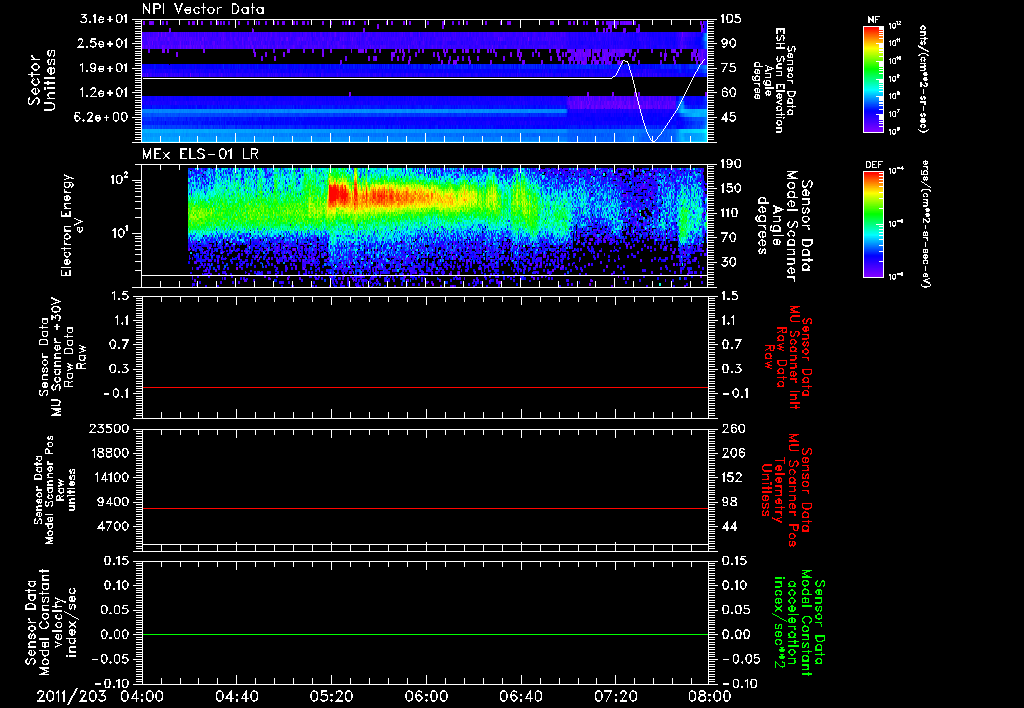1024x708 pixels.
Task: Click the 23500 scanner position tick label
Action: click(x=110, y=428)
